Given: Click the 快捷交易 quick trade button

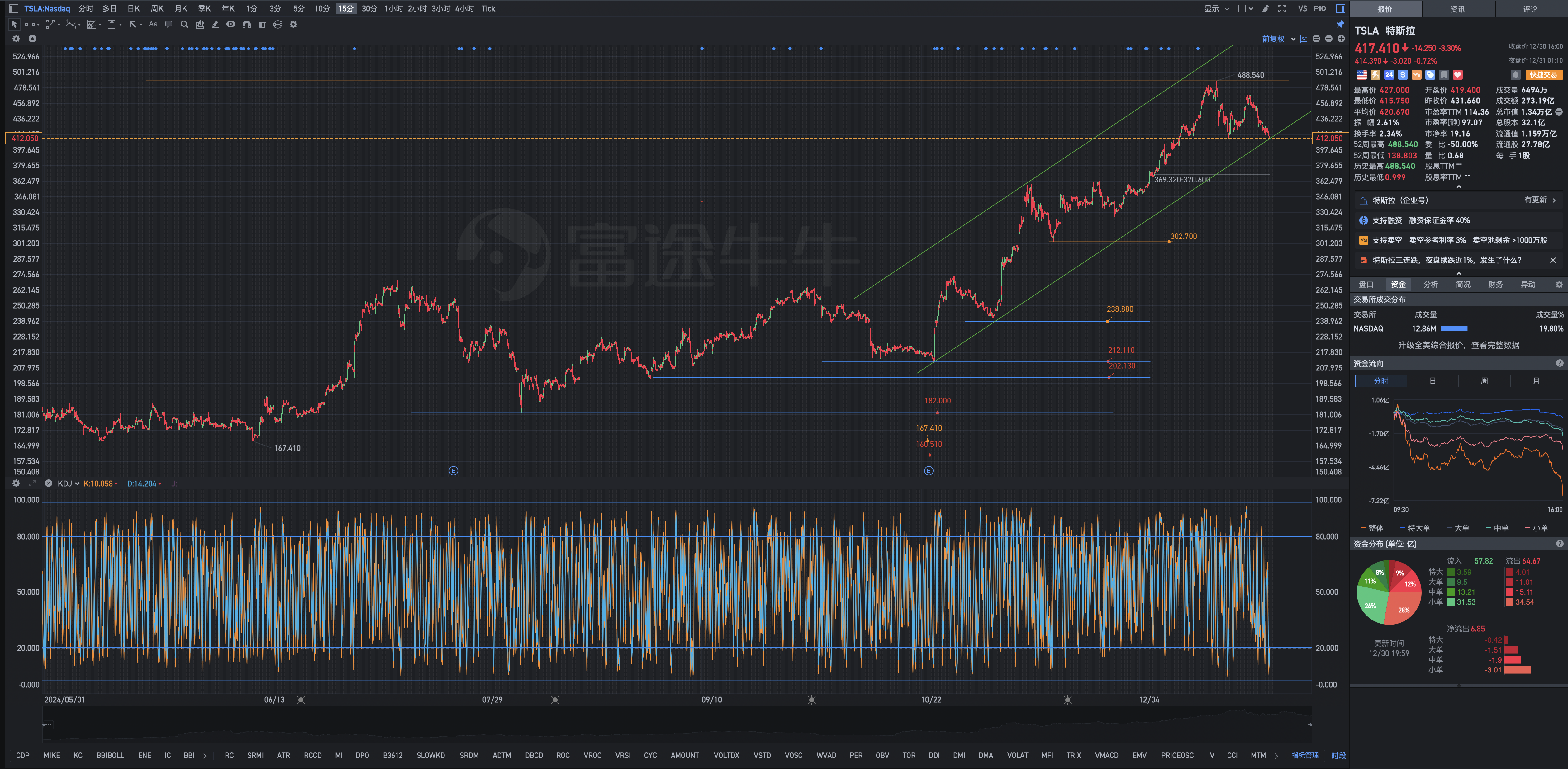Looking at the screenshot, I should pyautogui.click(x=1544, y=75).
